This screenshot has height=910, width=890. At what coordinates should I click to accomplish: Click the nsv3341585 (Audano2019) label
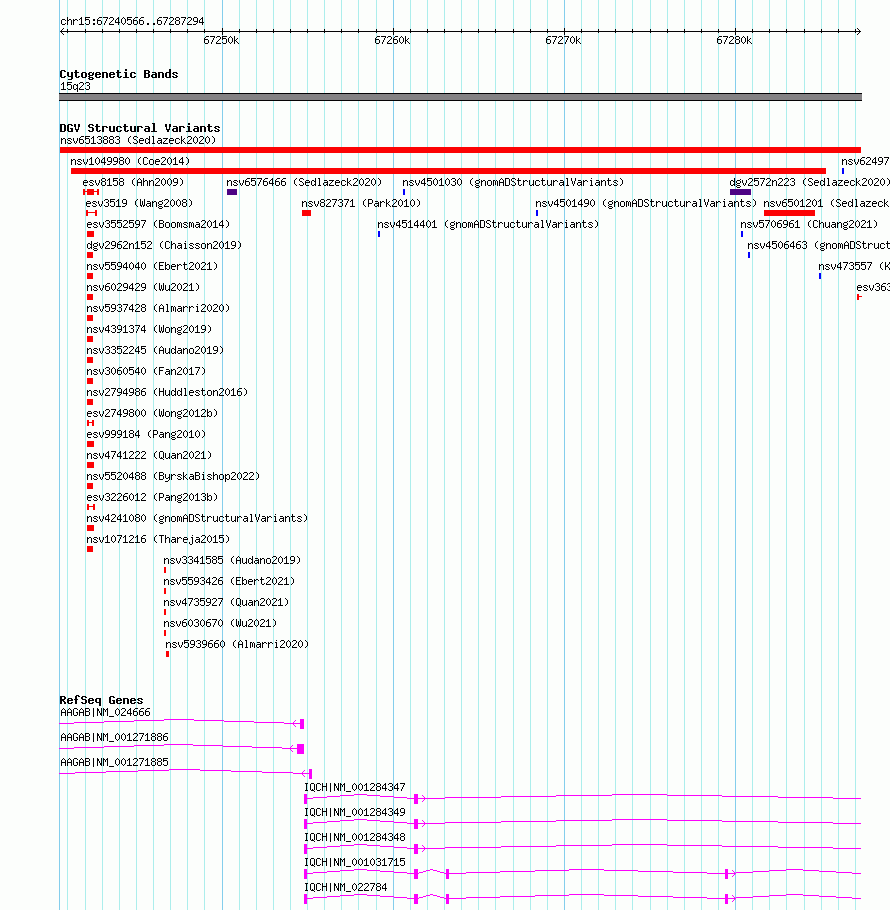(232, 560)
